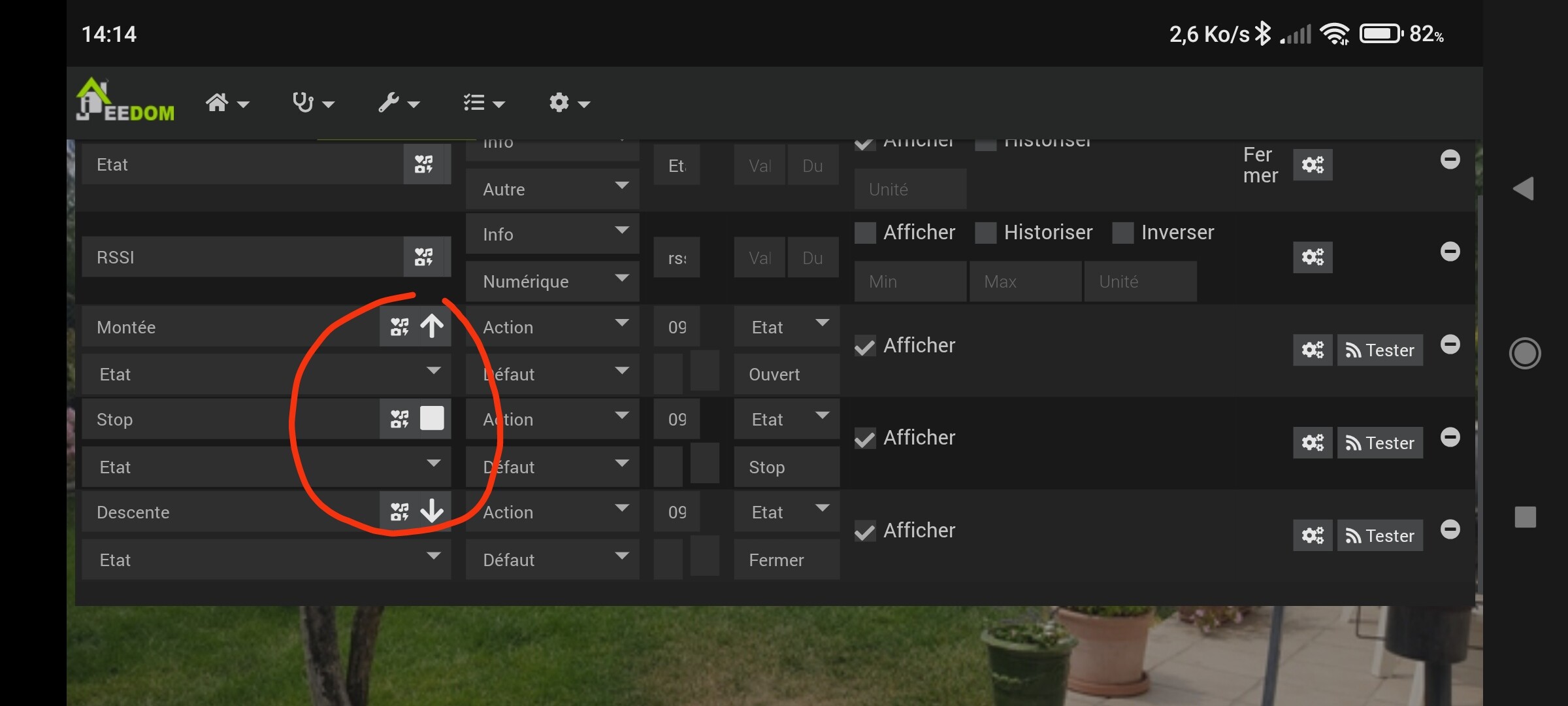Viewport: 1568px width, 706px height.
Task: Remove the Descente command with minus icon
Action: (x=1450, y=529)
